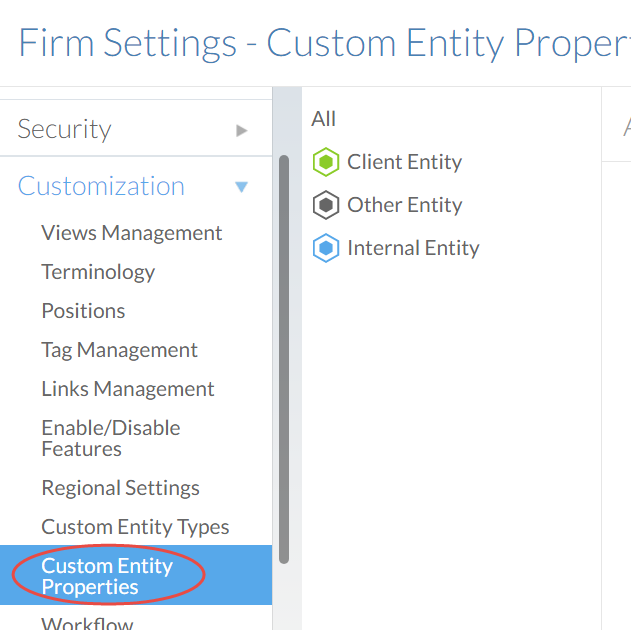
Task: Expand the Security section arrow
Action: 242,130
